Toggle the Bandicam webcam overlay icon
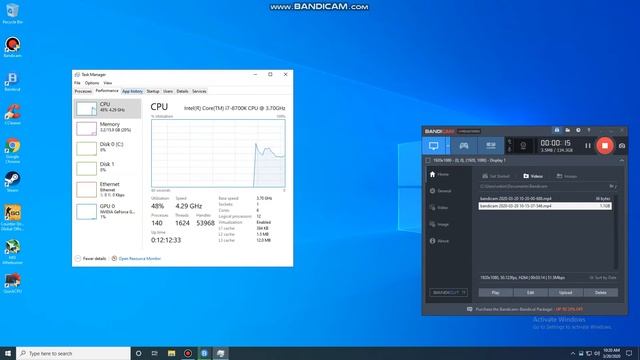 pyautogui.click(x=523, y=146)
